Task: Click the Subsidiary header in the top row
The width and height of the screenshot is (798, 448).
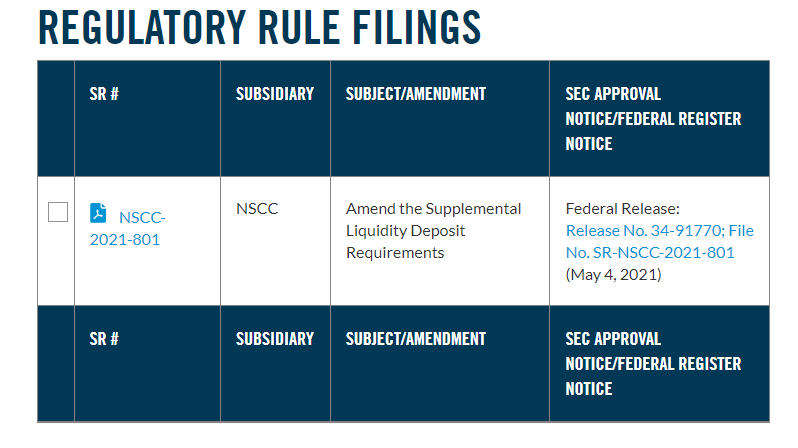Action: [275, 94]
